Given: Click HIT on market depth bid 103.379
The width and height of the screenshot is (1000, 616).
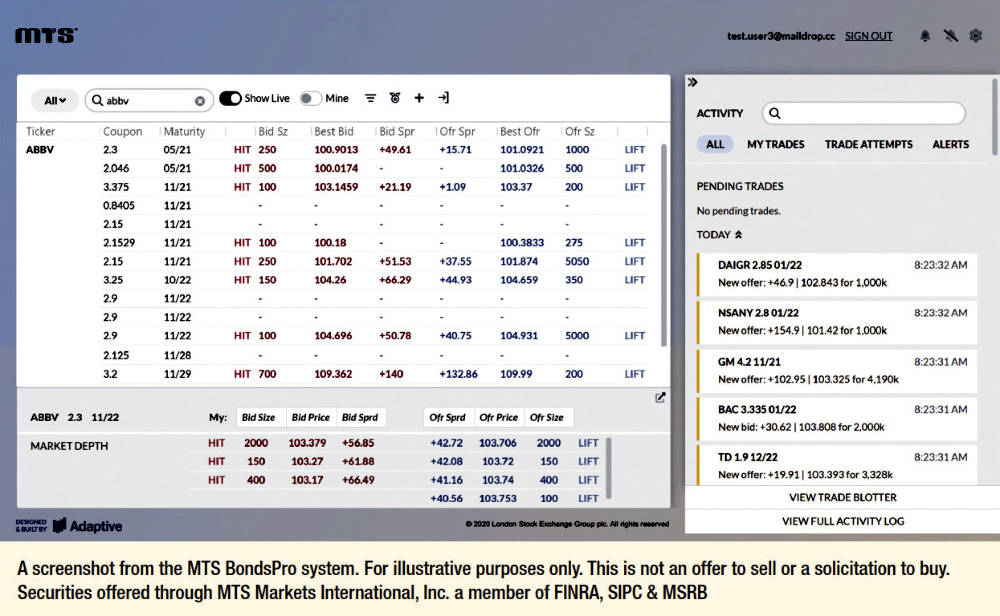Looking at the screenshot, I should [216, 443].
